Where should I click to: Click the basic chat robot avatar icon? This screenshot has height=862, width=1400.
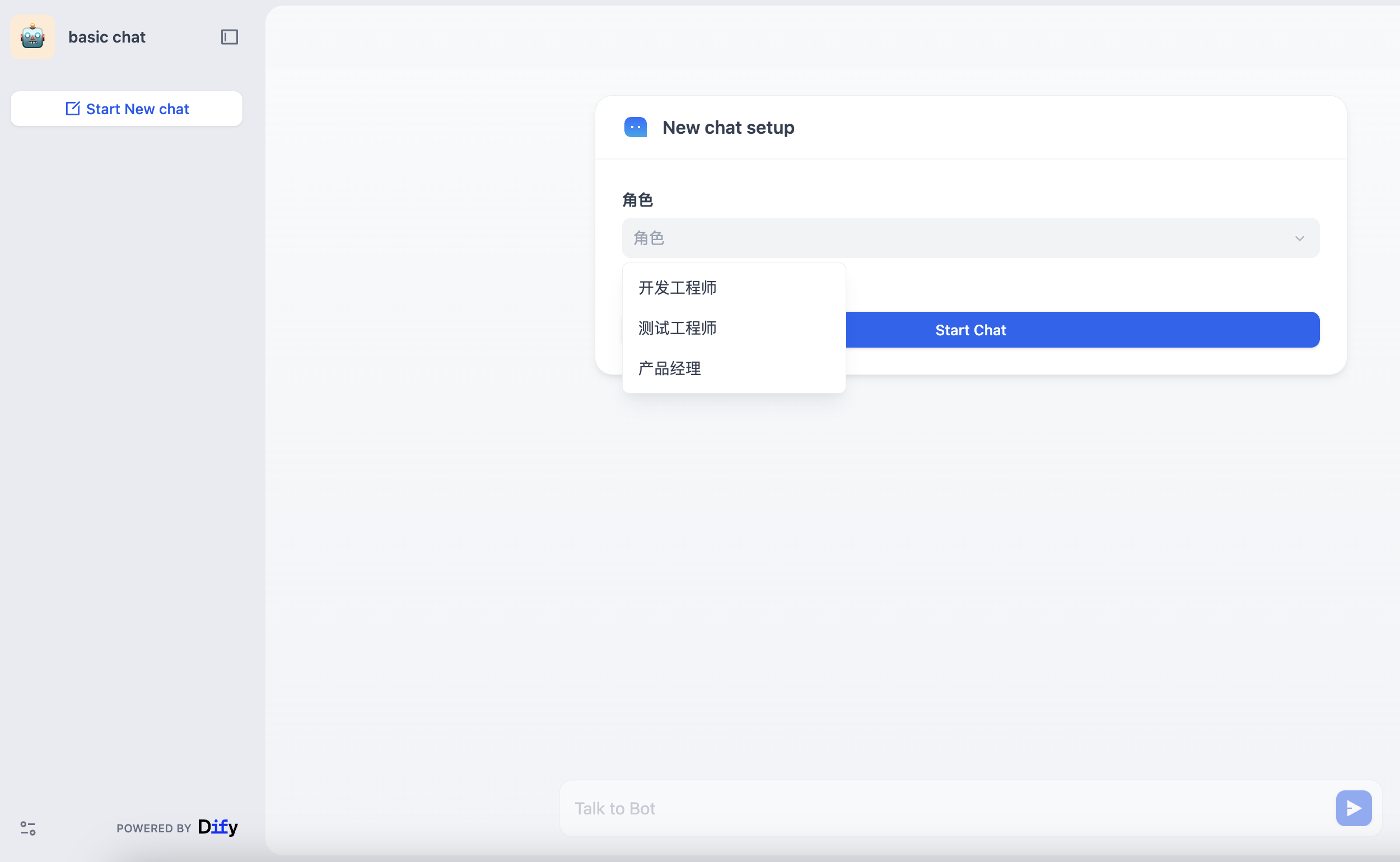point(32,37)
